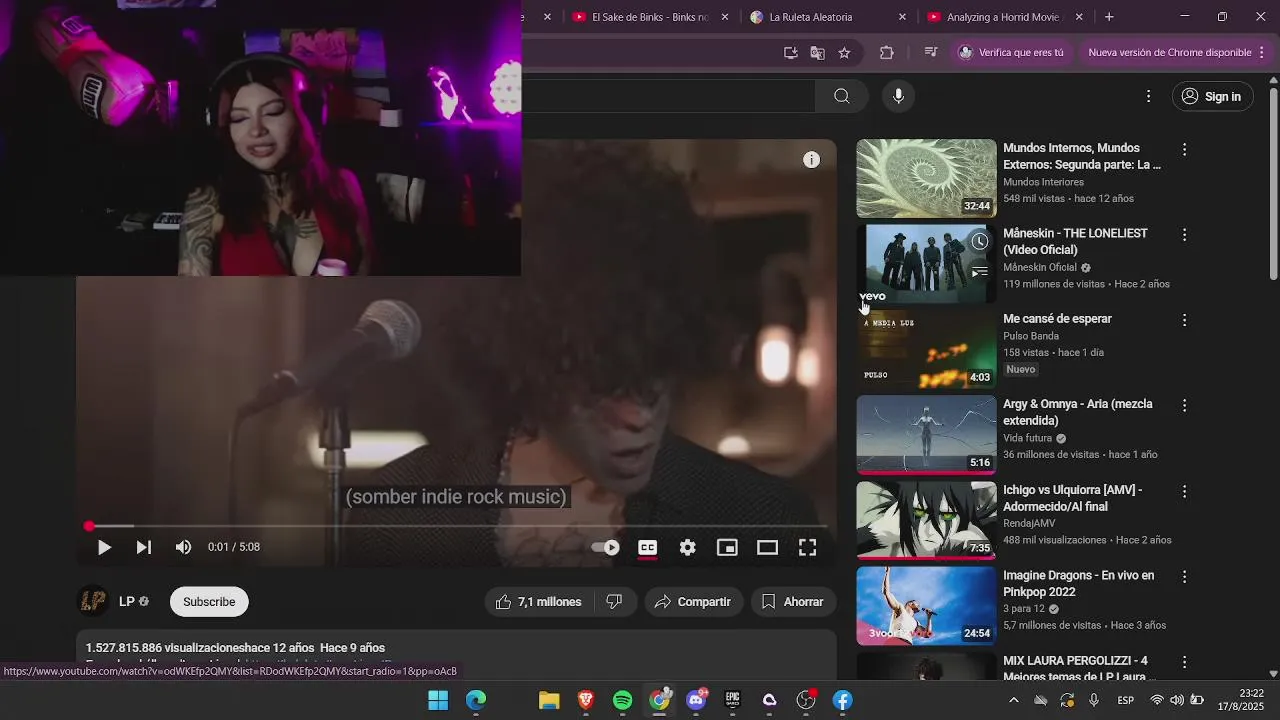Enter fullscreen mode
Screen dimensions: 1280x720
point(808,547)
